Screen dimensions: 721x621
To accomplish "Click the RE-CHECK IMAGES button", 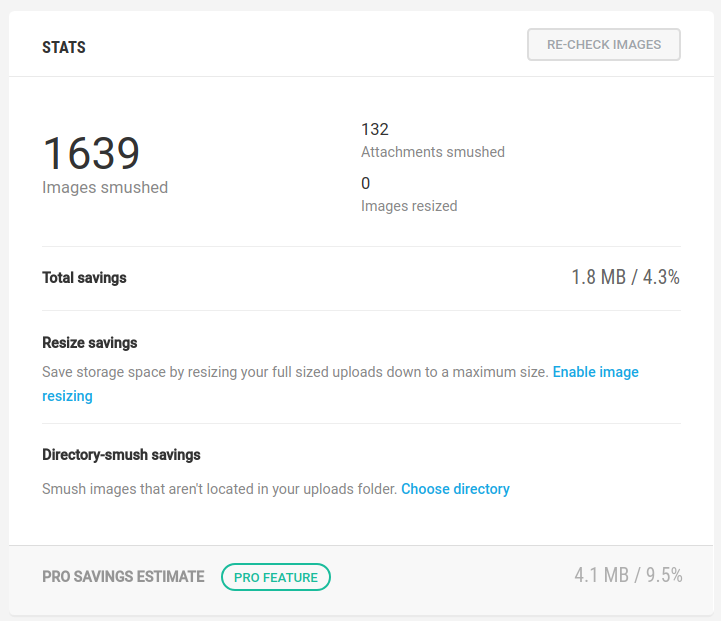I will point(604,45).
